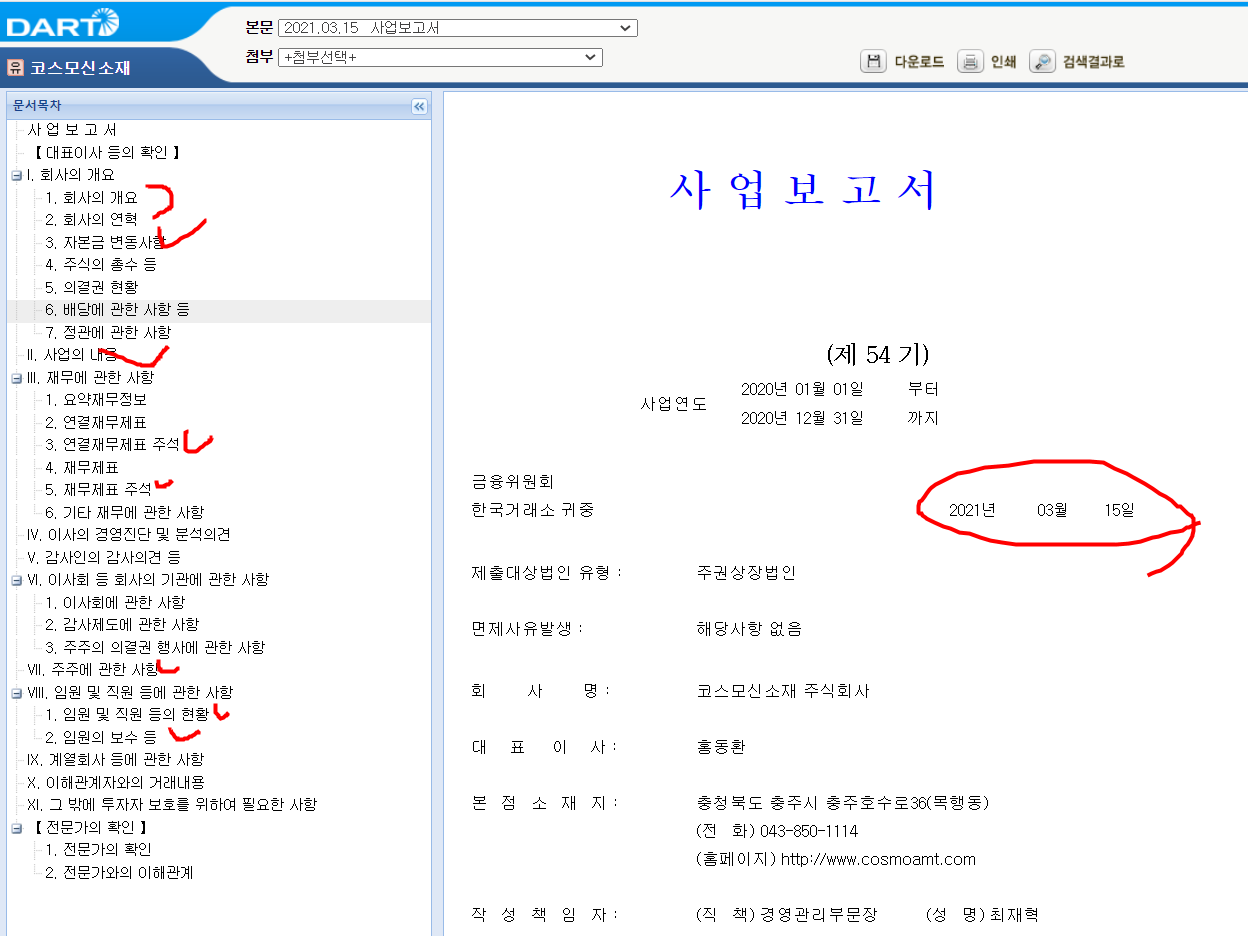Click the 인쇄 button
Screen dimensions: 1248x936
point(1003,62)
